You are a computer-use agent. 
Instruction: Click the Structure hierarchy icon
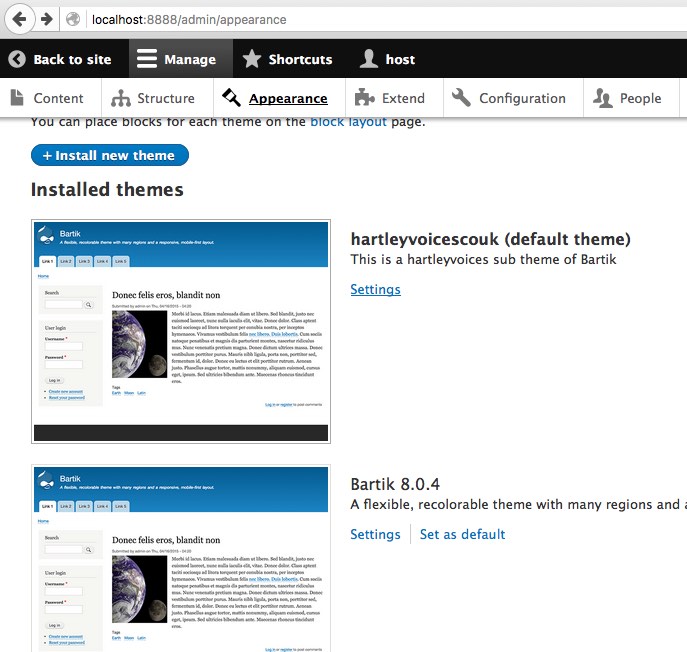pos(120,98)
